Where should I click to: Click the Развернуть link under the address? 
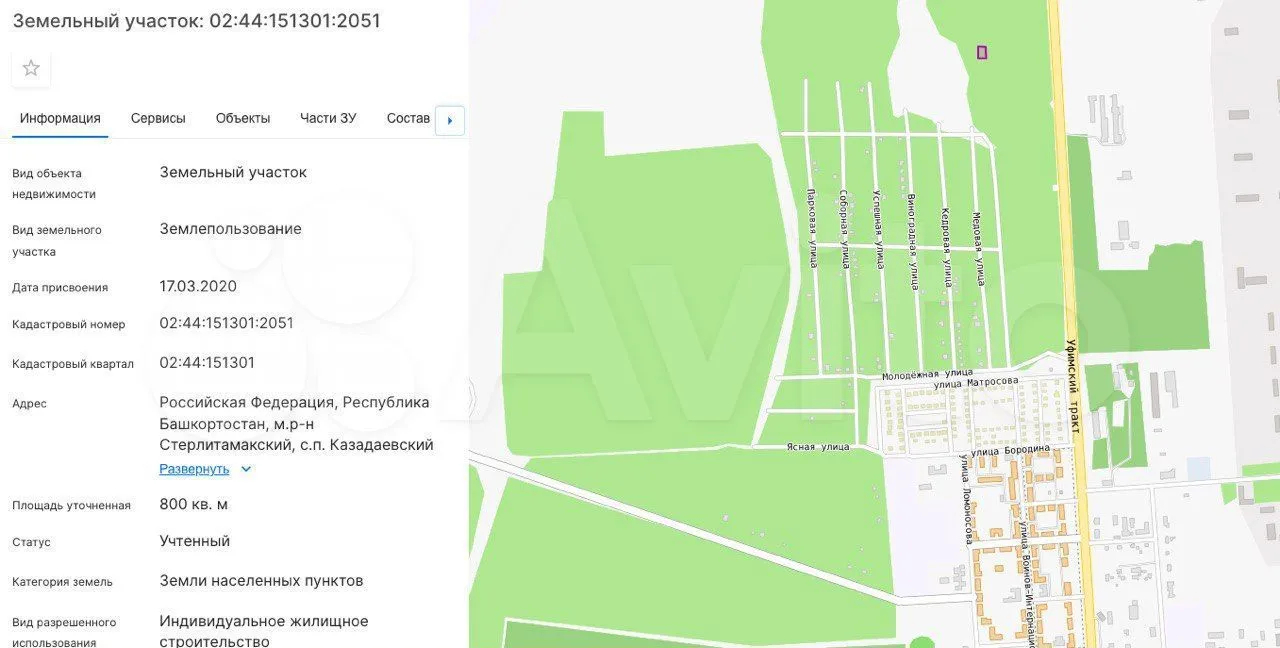194,469
